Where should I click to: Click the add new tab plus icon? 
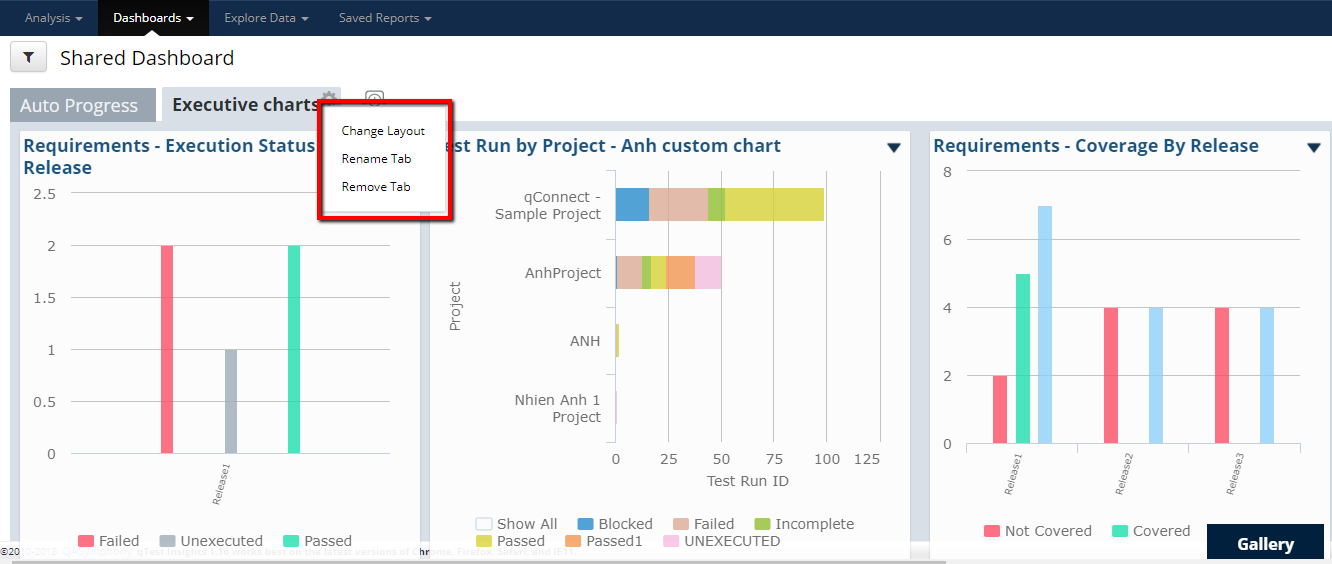point(374,98)
